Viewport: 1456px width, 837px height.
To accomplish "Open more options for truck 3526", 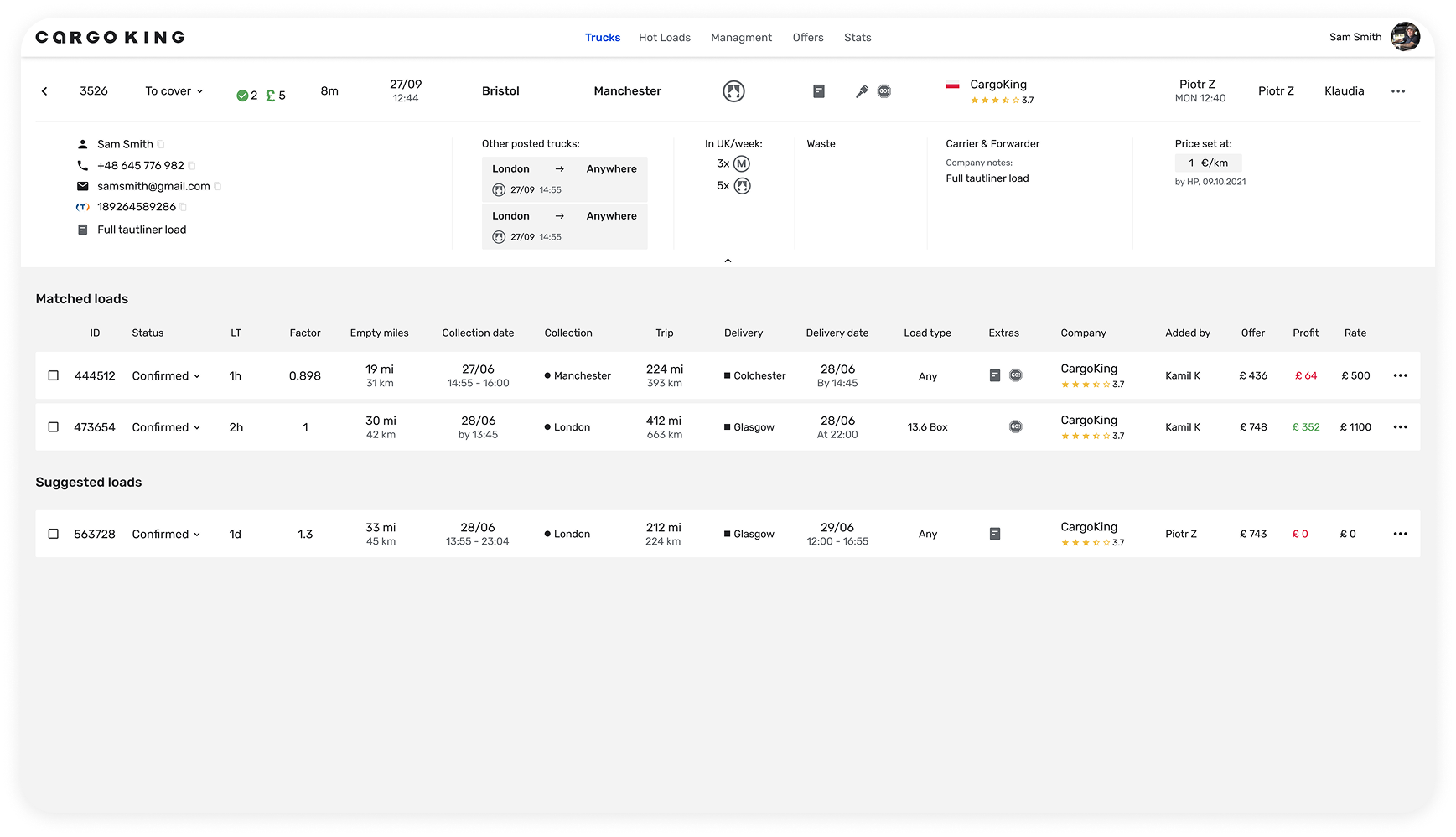I will coord(1398,91).
